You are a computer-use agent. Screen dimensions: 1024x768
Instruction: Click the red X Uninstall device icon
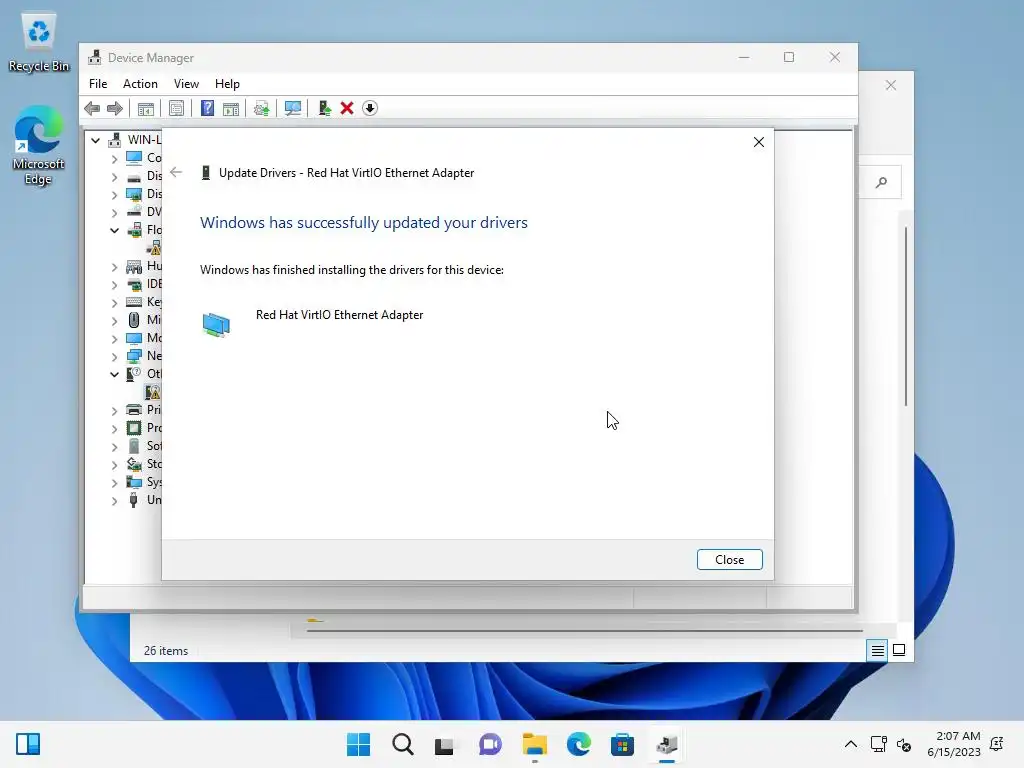347,108
